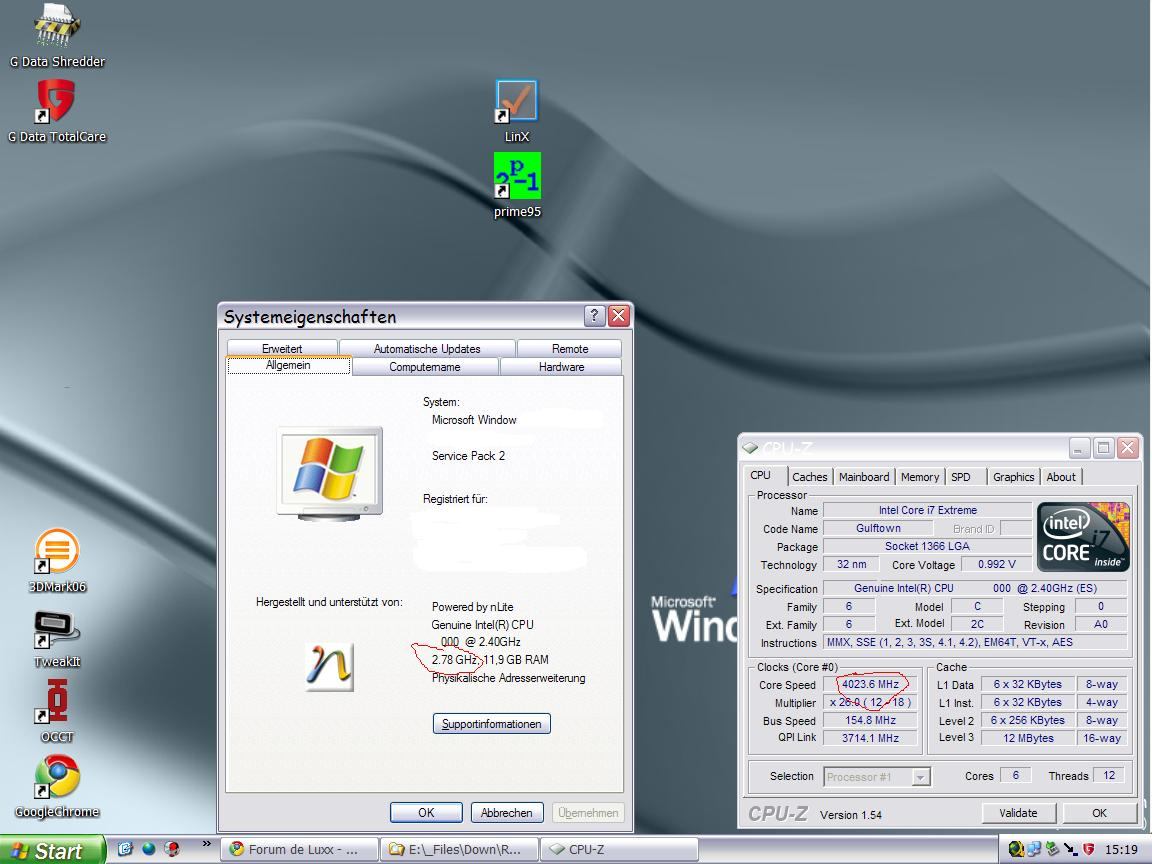Switch to the E:\_Files\Down explorer taskbar button
This screenshot has height=864, width=1152.
point(459,849)
